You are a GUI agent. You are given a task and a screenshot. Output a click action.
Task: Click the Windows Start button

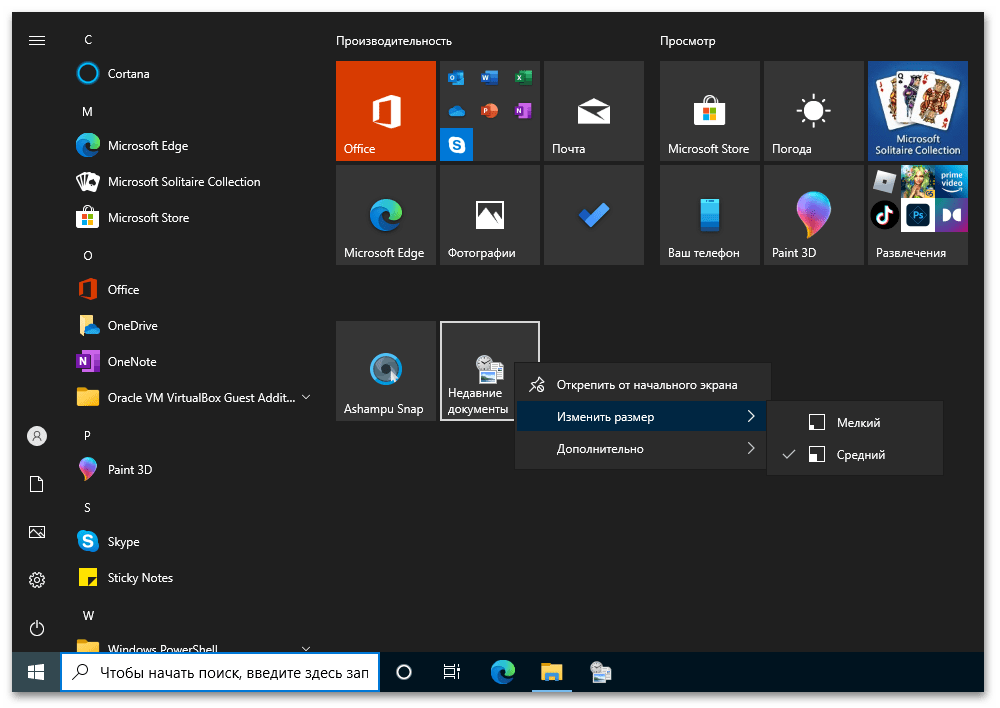[x=36, y=673]
